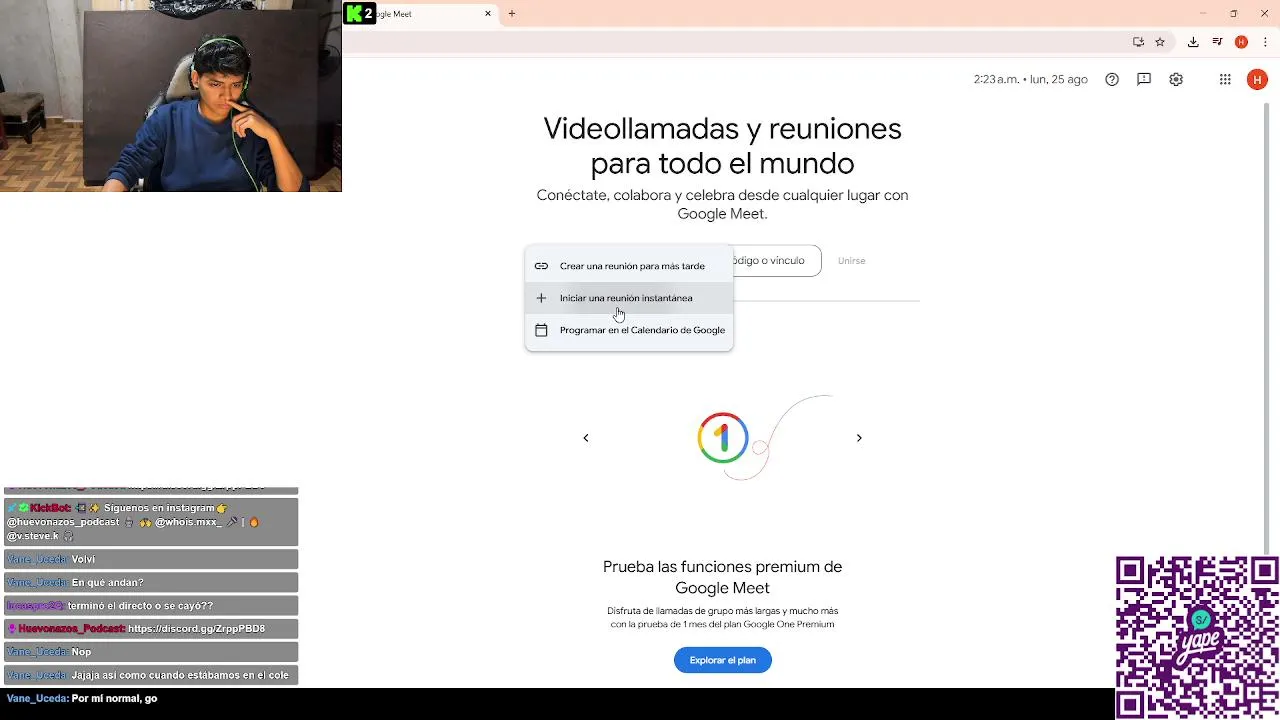Click the 'Unirse' button
Viewport: 1280px width, 720px height.
click(852, 261)
